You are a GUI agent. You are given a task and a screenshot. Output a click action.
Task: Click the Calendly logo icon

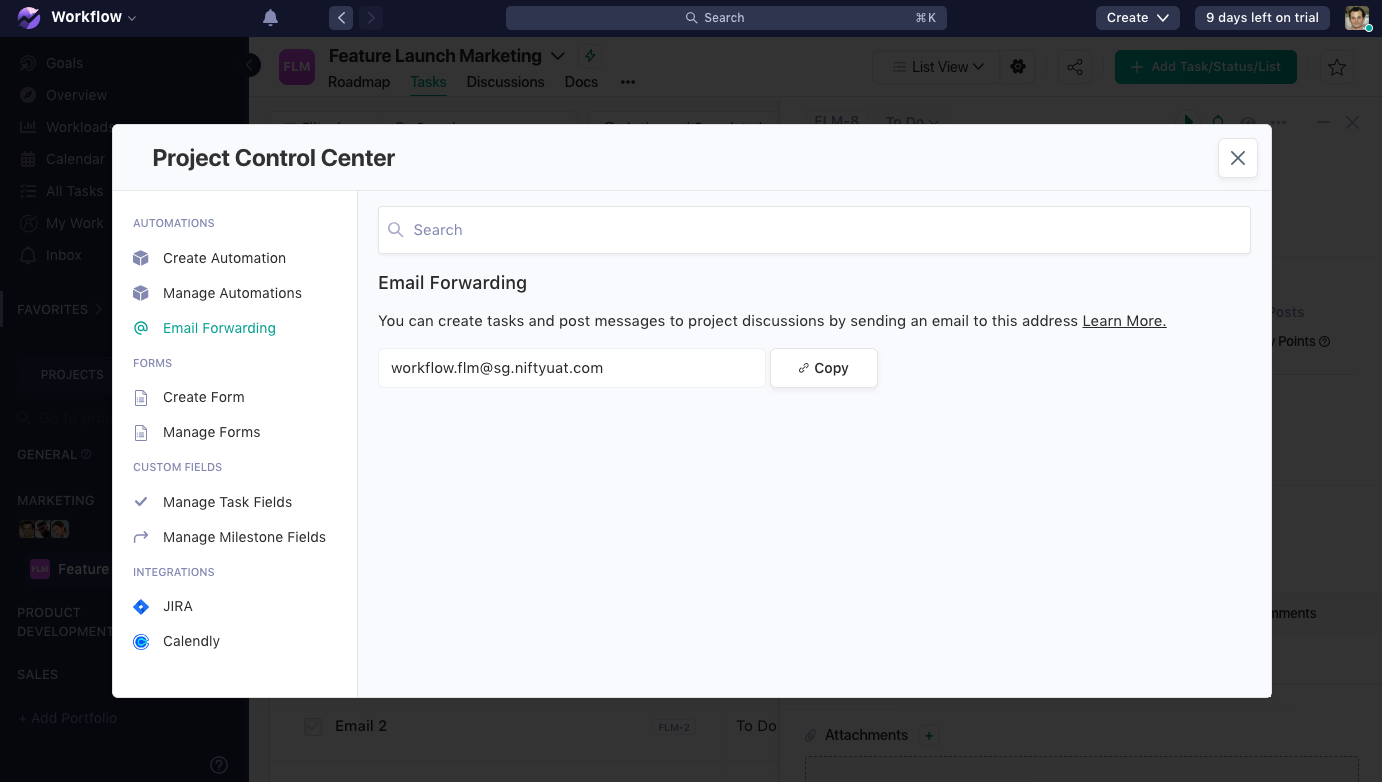pyautogui.click(x=141, y=642)
